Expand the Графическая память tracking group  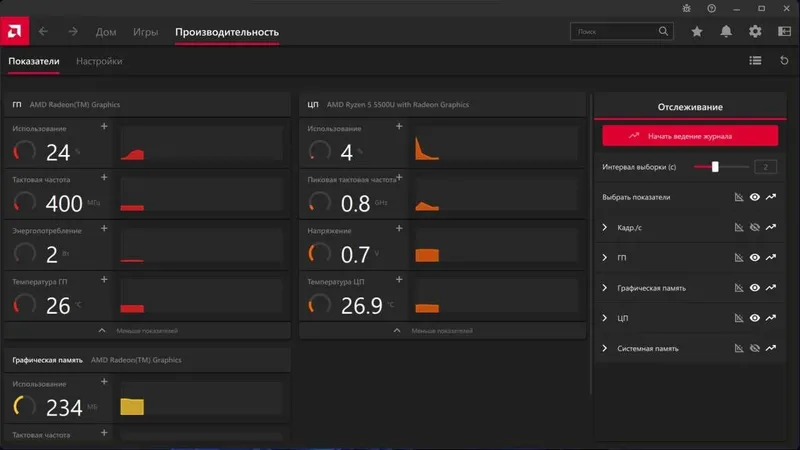(605, 288)
